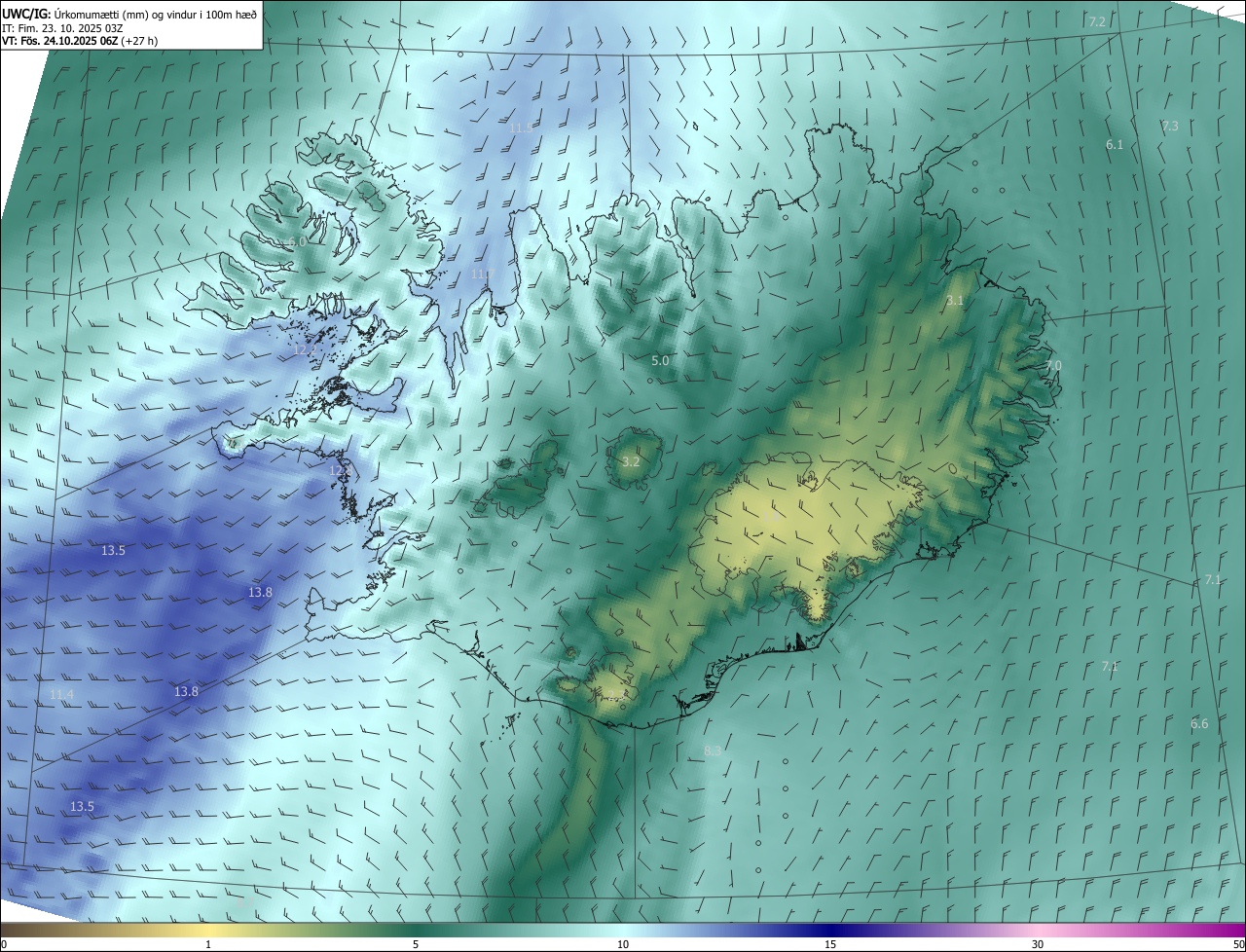This screenshot has height=952, width=1246.
Task: Click the 7.2 value at the map's top edge
Action: pos(1097,21)
